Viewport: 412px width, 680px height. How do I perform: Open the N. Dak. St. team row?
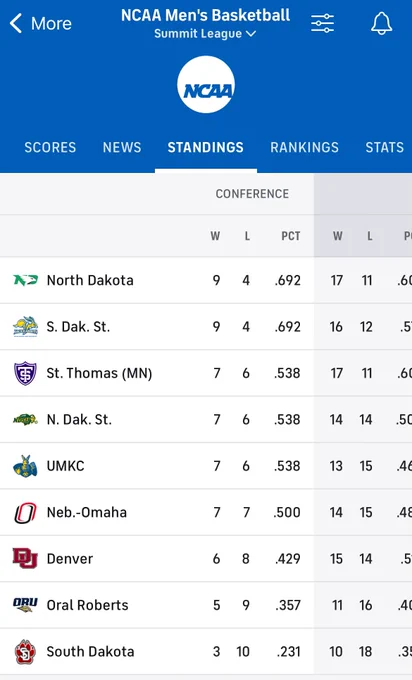pyautogui.click(x=206, y=419)
